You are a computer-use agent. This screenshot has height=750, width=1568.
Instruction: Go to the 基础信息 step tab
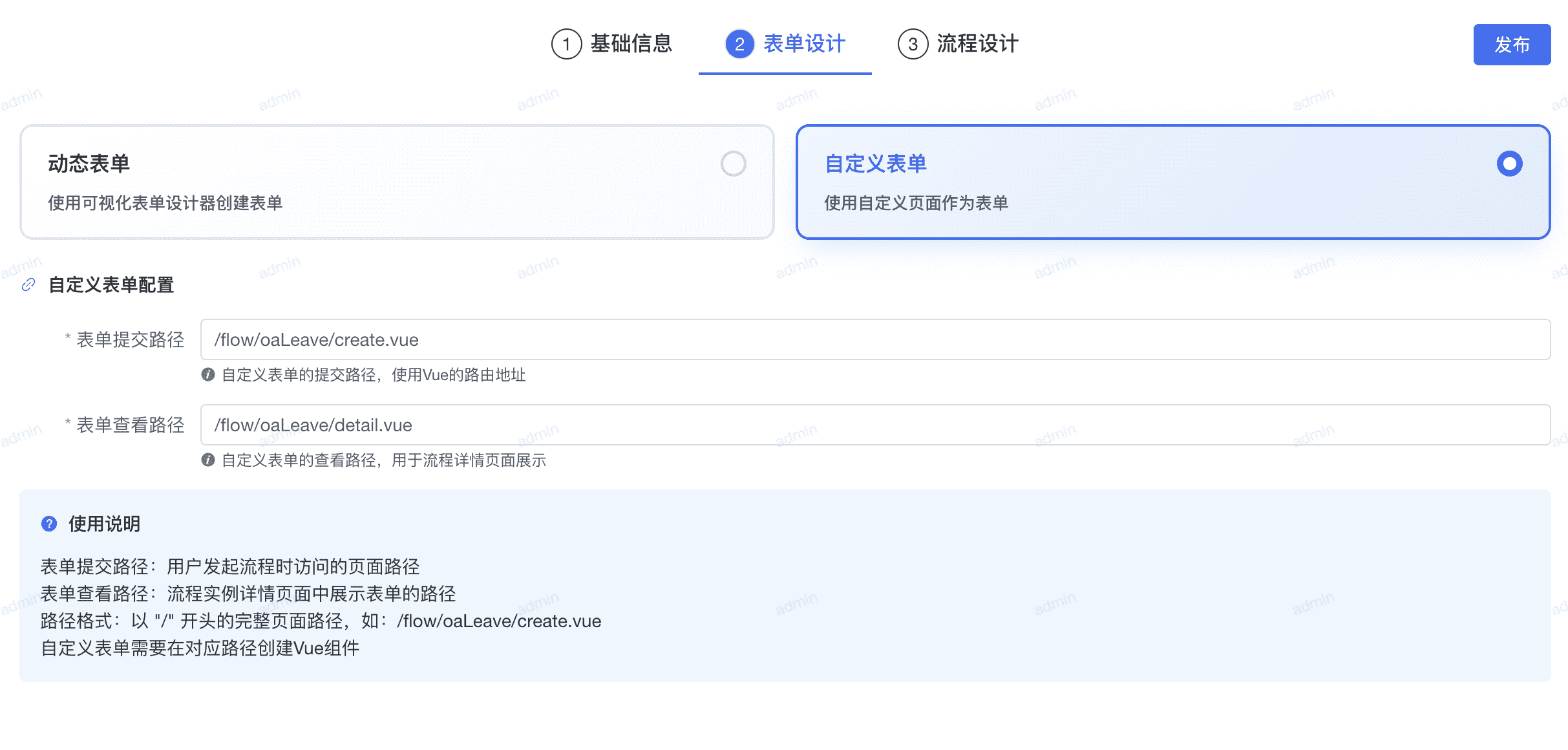(x=631, y=44)
